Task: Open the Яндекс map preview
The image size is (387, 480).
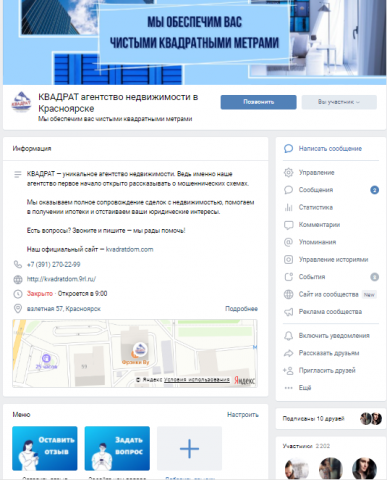Action: click(135, 353)
